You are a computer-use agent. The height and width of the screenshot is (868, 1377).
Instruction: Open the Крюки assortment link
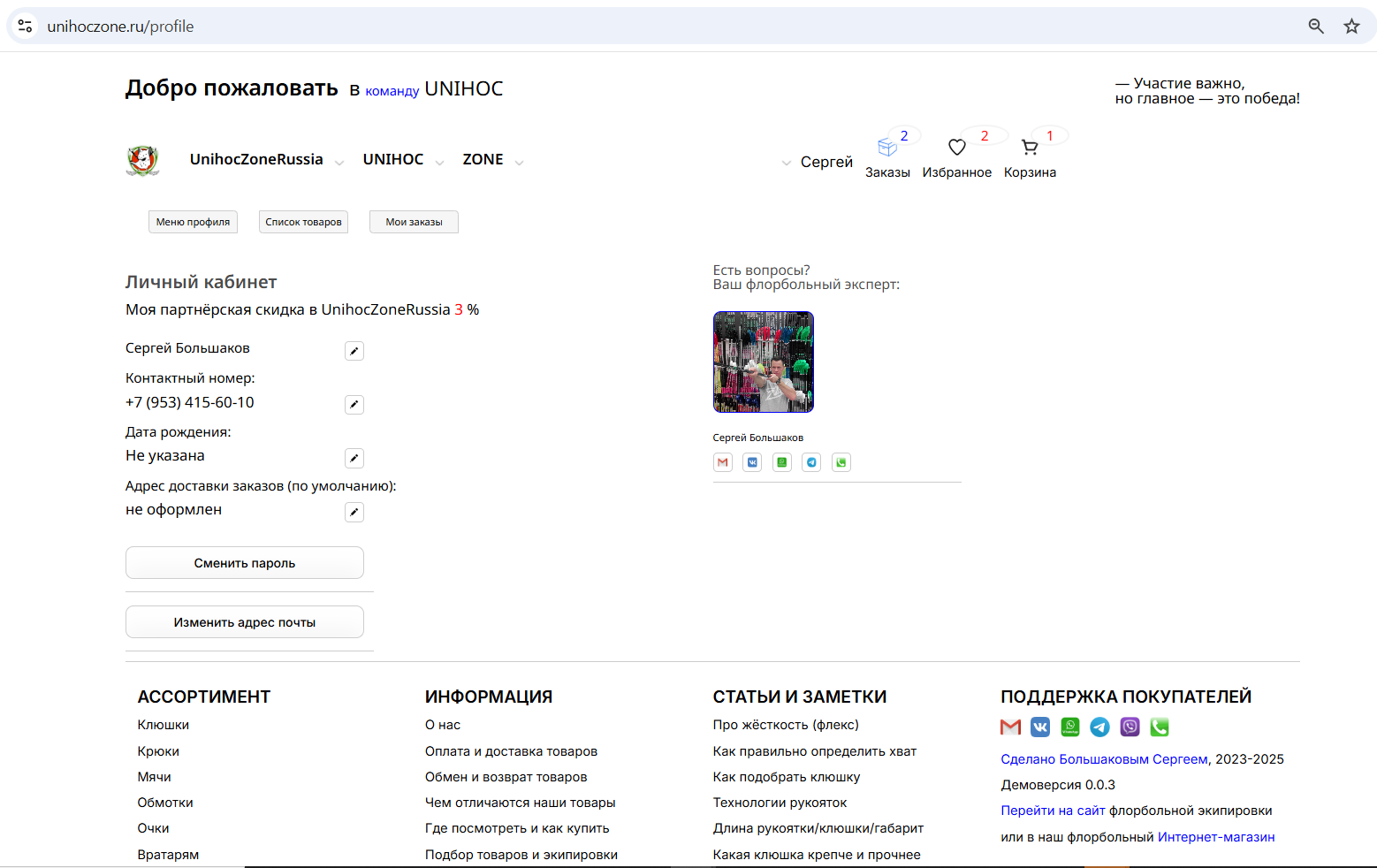point(158,751)
